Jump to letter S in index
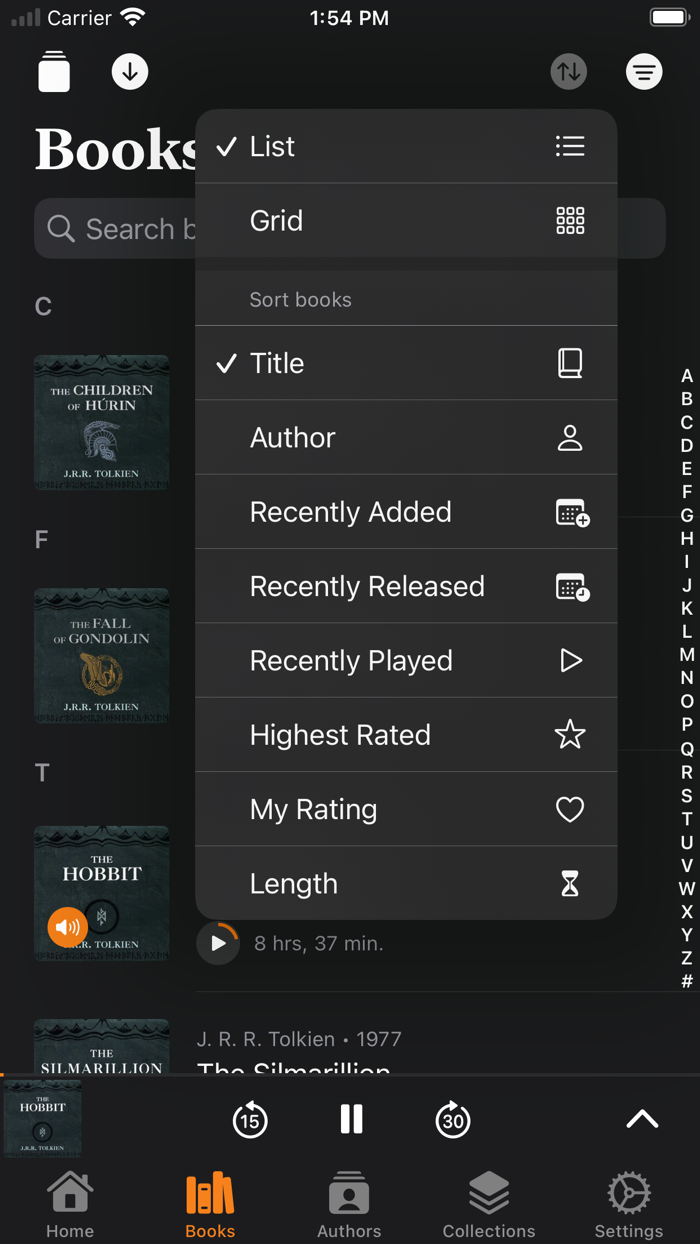Screen dimensions: 700x1244 tap(687, 795)
